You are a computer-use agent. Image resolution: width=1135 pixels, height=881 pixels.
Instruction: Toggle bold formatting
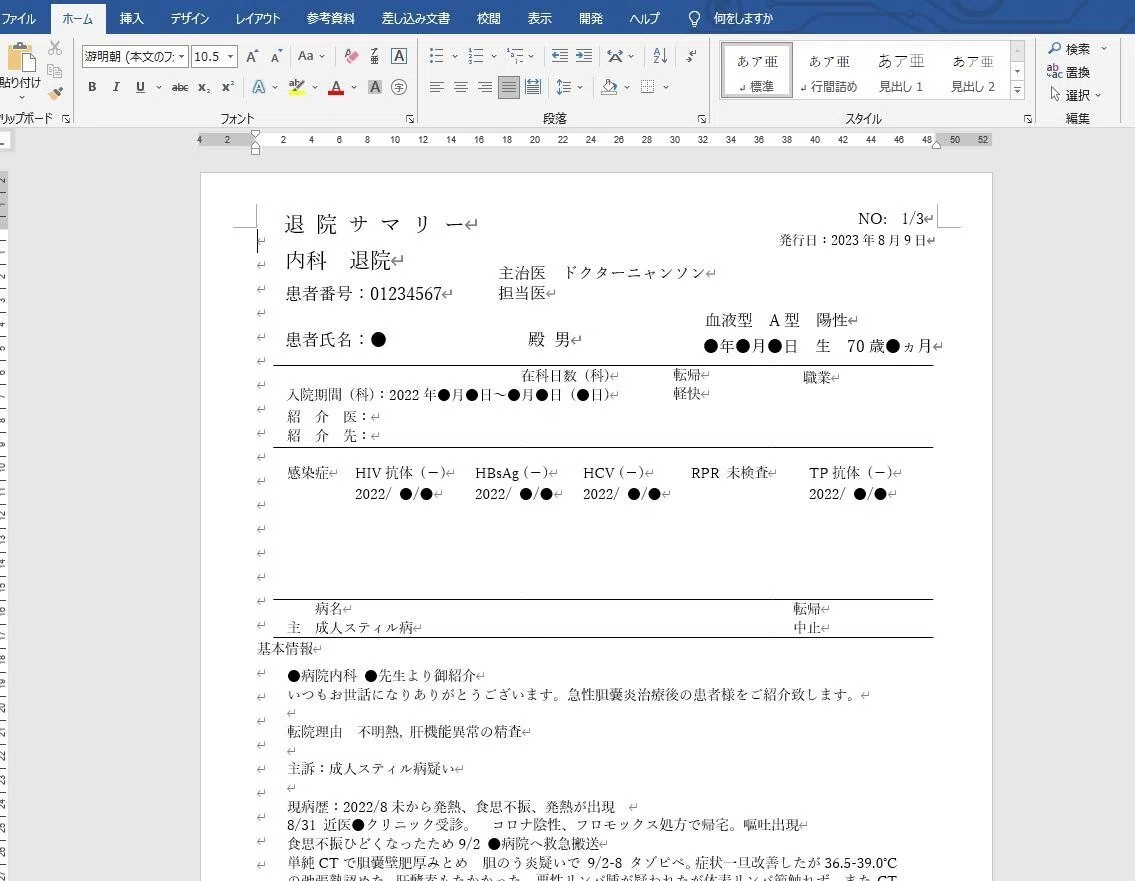[x=92, y=88]
